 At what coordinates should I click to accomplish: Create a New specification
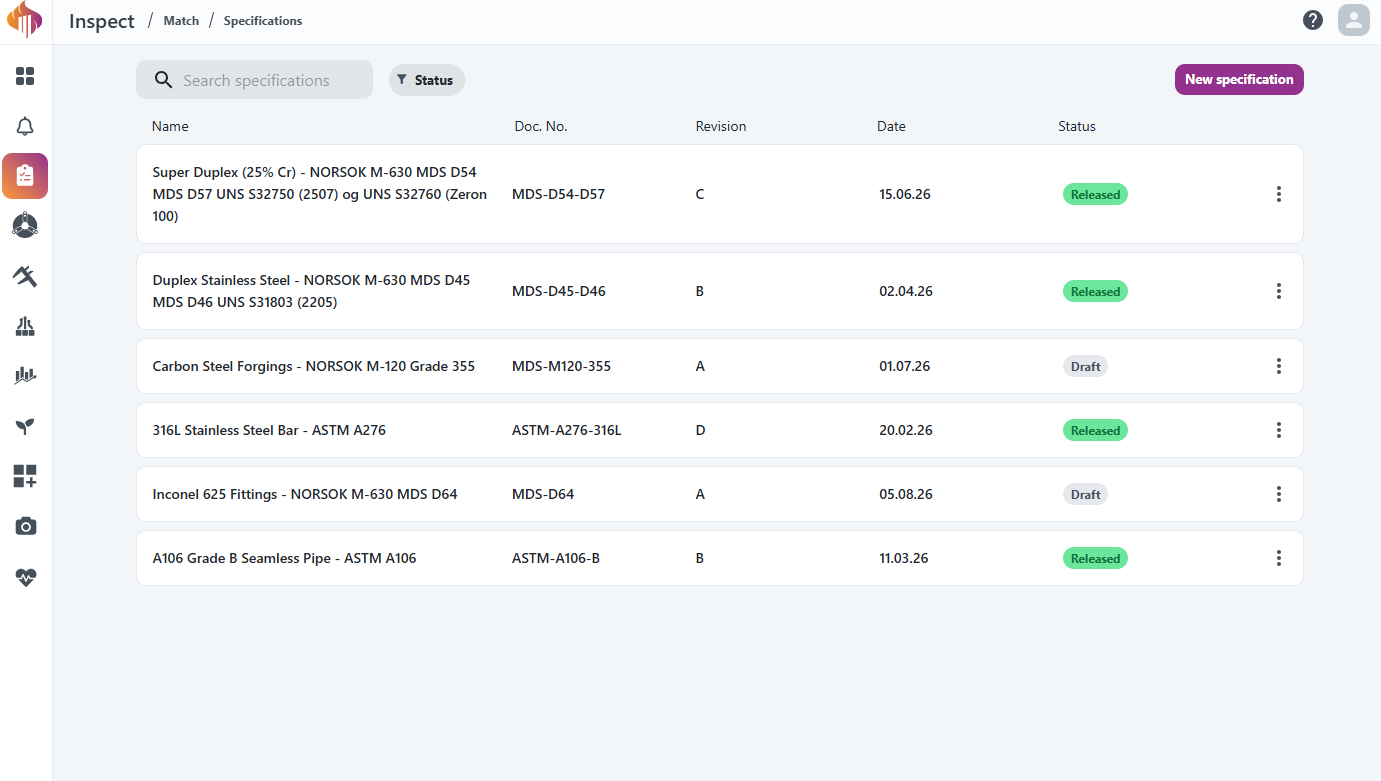(x=1239, y=79)
